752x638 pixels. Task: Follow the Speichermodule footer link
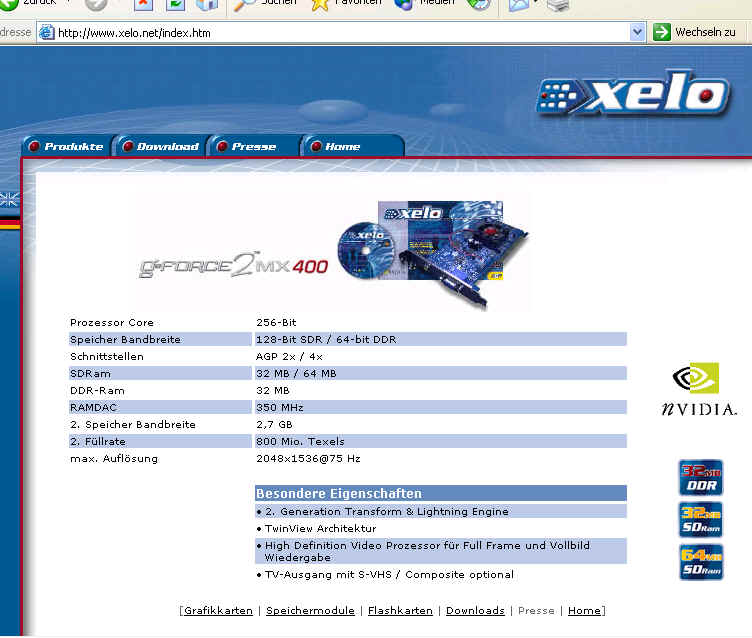coord(310,611)
